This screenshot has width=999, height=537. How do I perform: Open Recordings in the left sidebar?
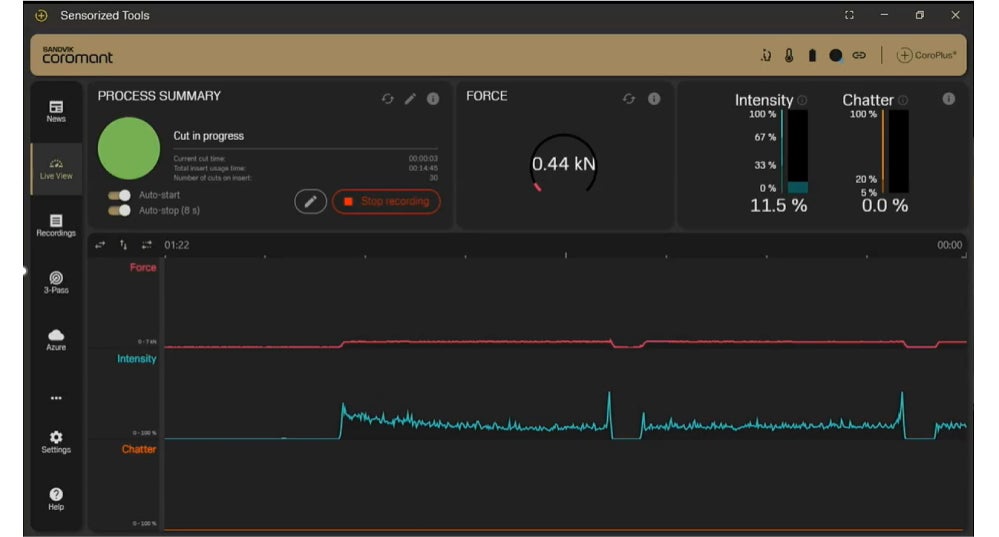[56, 225]
